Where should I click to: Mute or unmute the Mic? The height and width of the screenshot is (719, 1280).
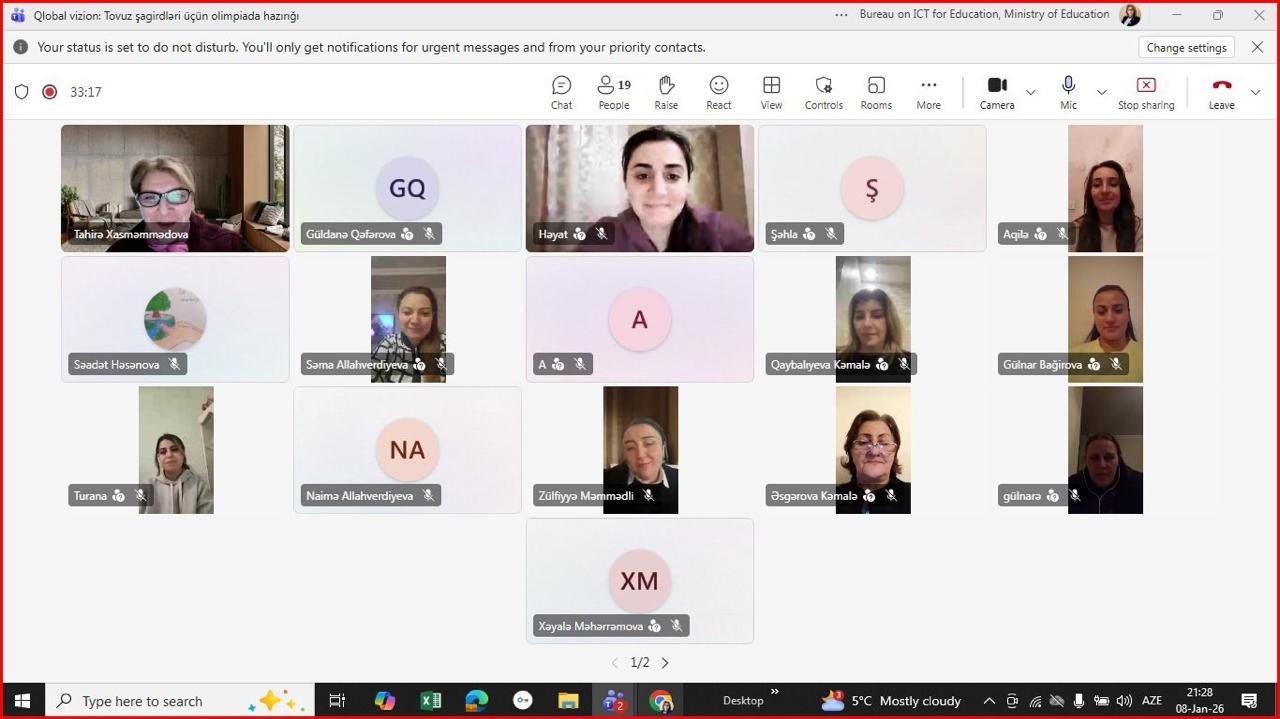click(x=1068, y=92)
